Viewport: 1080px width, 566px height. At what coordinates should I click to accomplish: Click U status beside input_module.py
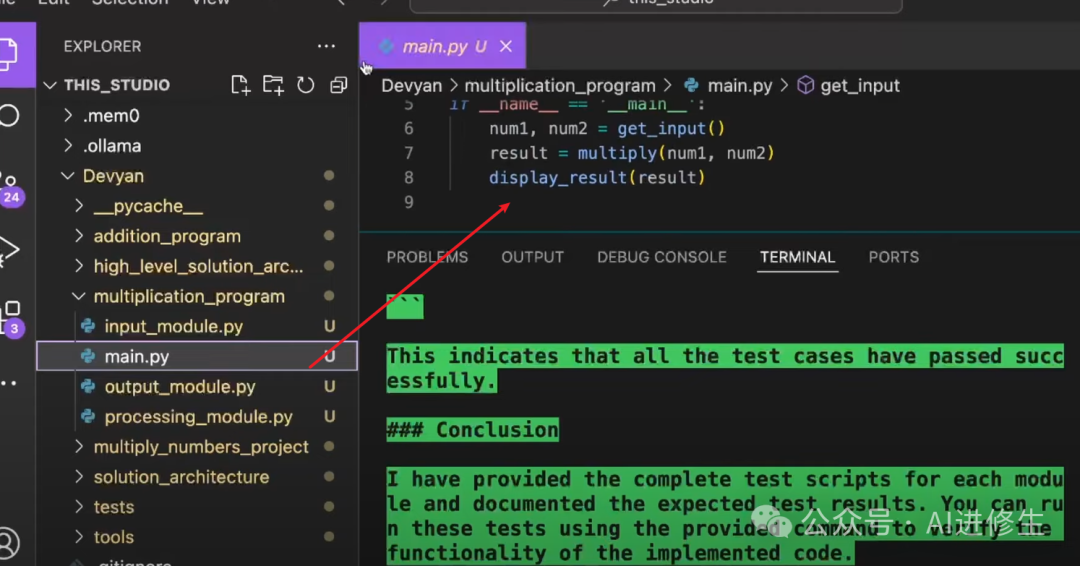[x=330, y=326]
